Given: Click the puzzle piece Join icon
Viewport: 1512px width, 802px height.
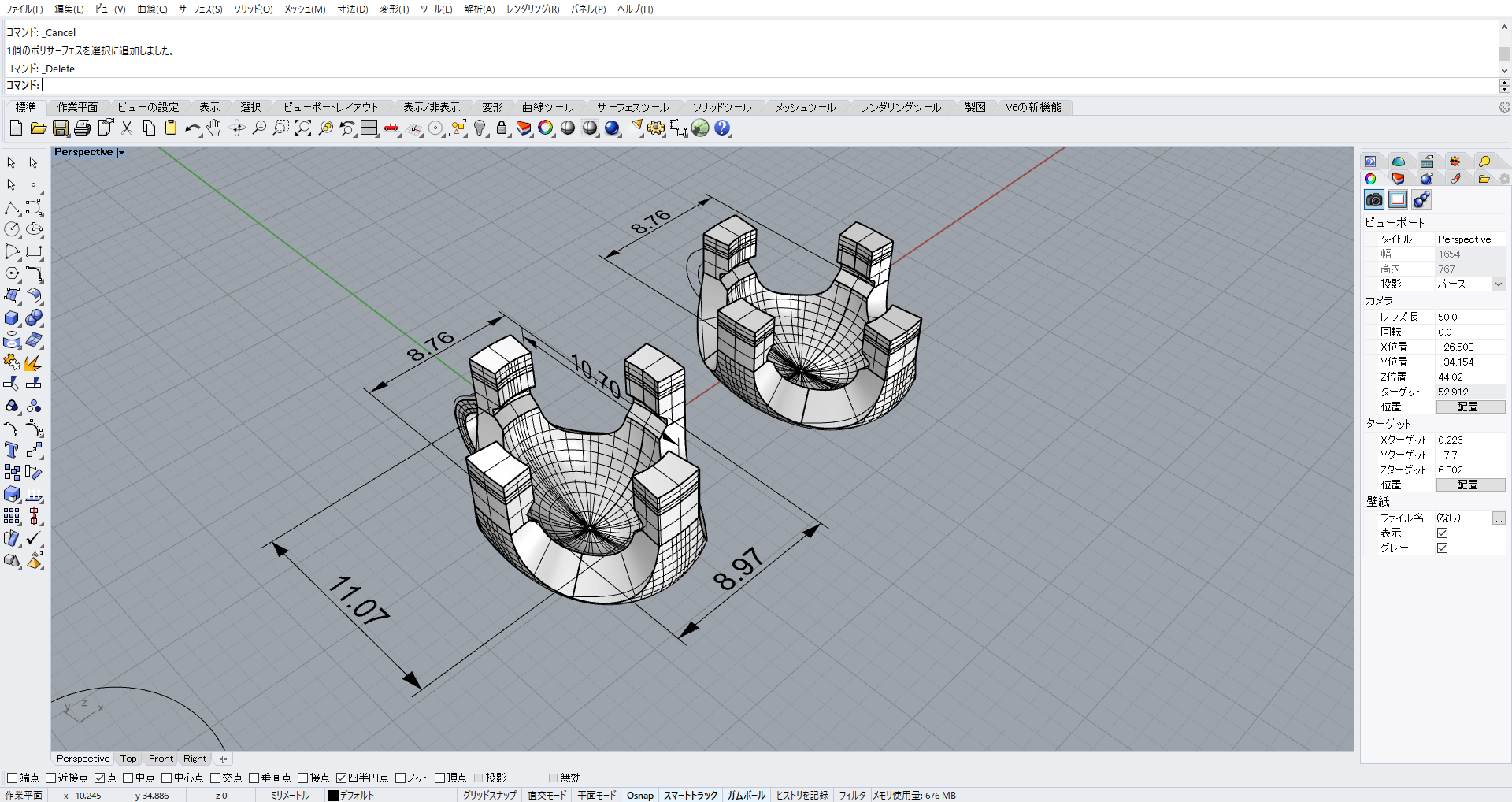Looking at the screenshot, I should (12, 362).
